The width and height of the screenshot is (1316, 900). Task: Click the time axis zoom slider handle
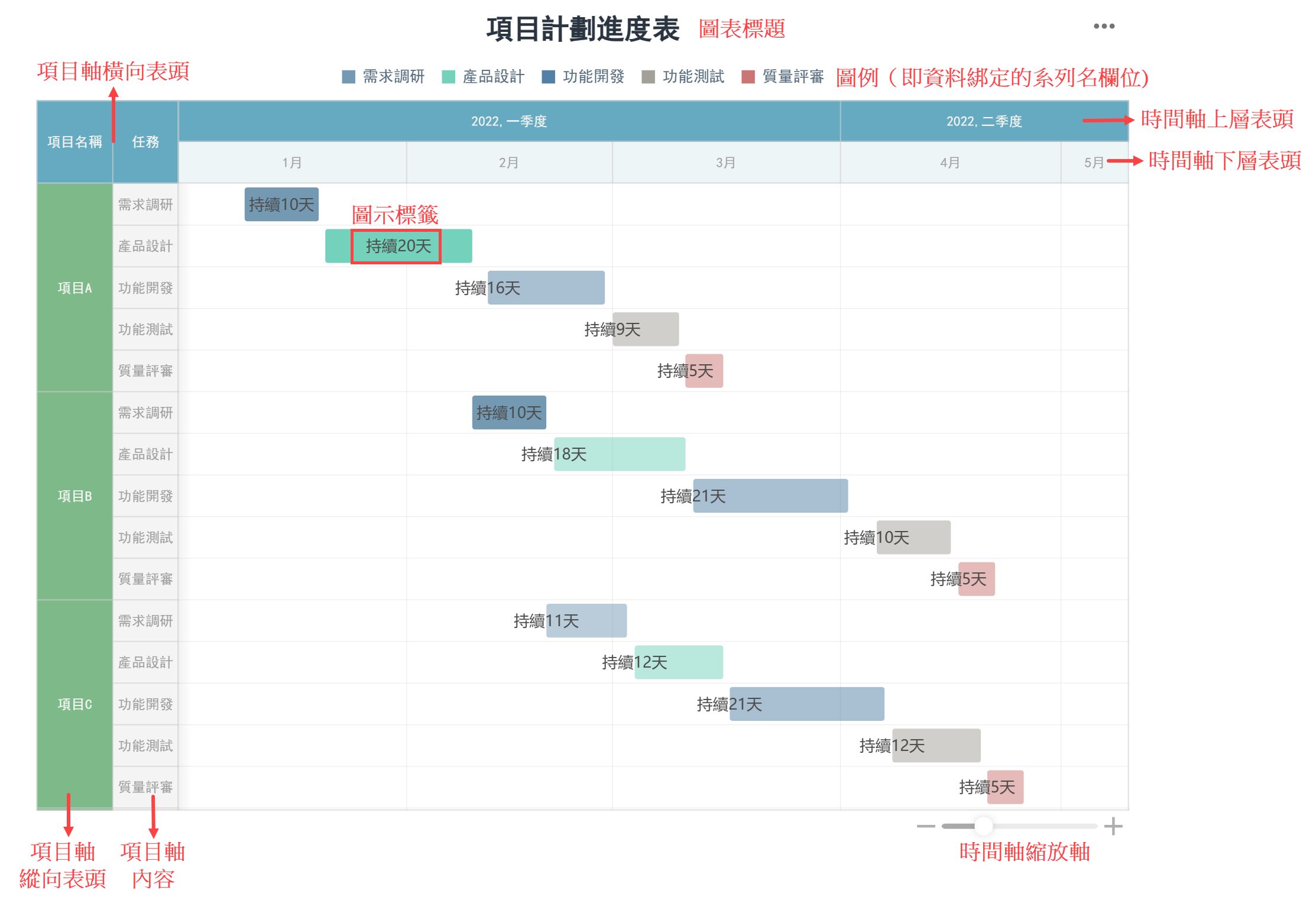(983, 826)
